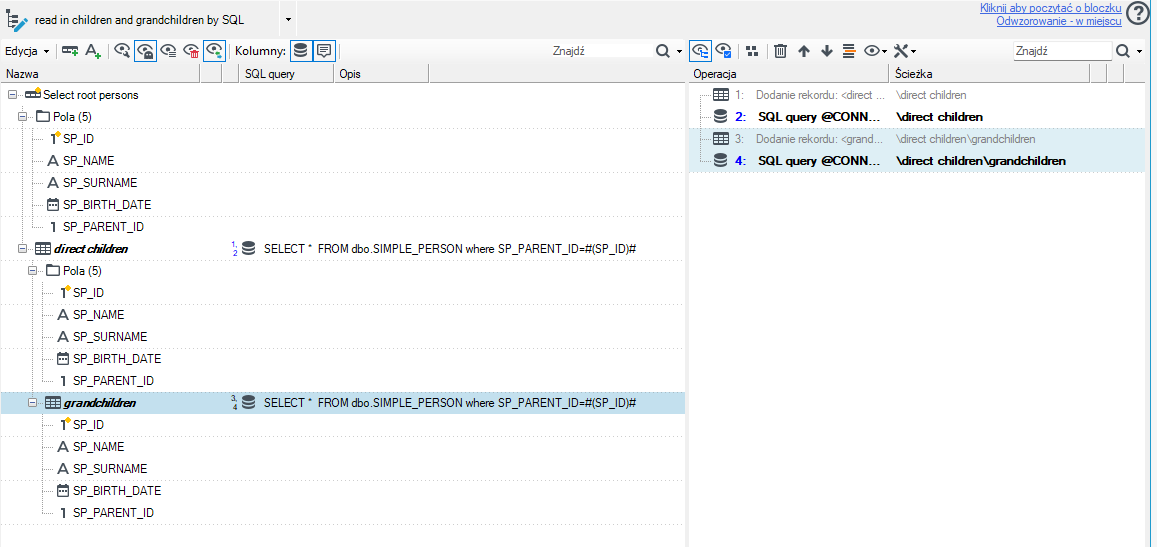Move the selected operation up with the up arrow

coord(804,51)
